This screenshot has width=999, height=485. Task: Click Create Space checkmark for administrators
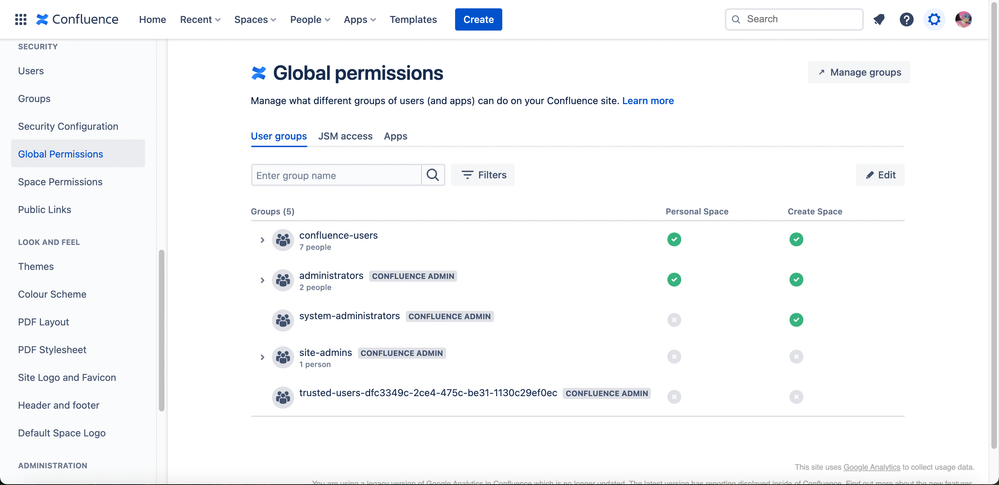coord(796,280)
